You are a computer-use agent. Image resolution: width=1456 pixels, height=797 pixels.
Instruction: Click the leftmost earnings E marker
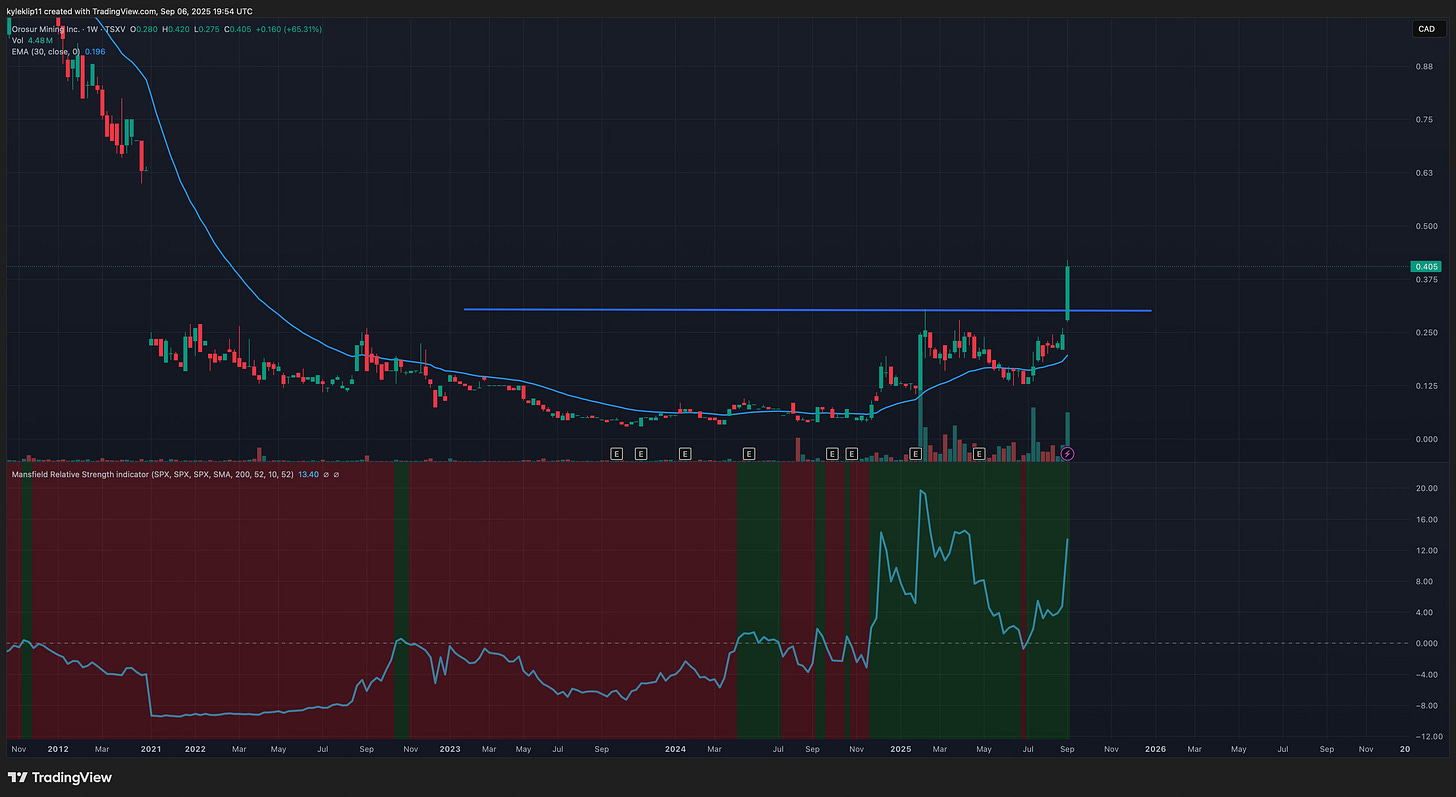(x=616, y=454)
